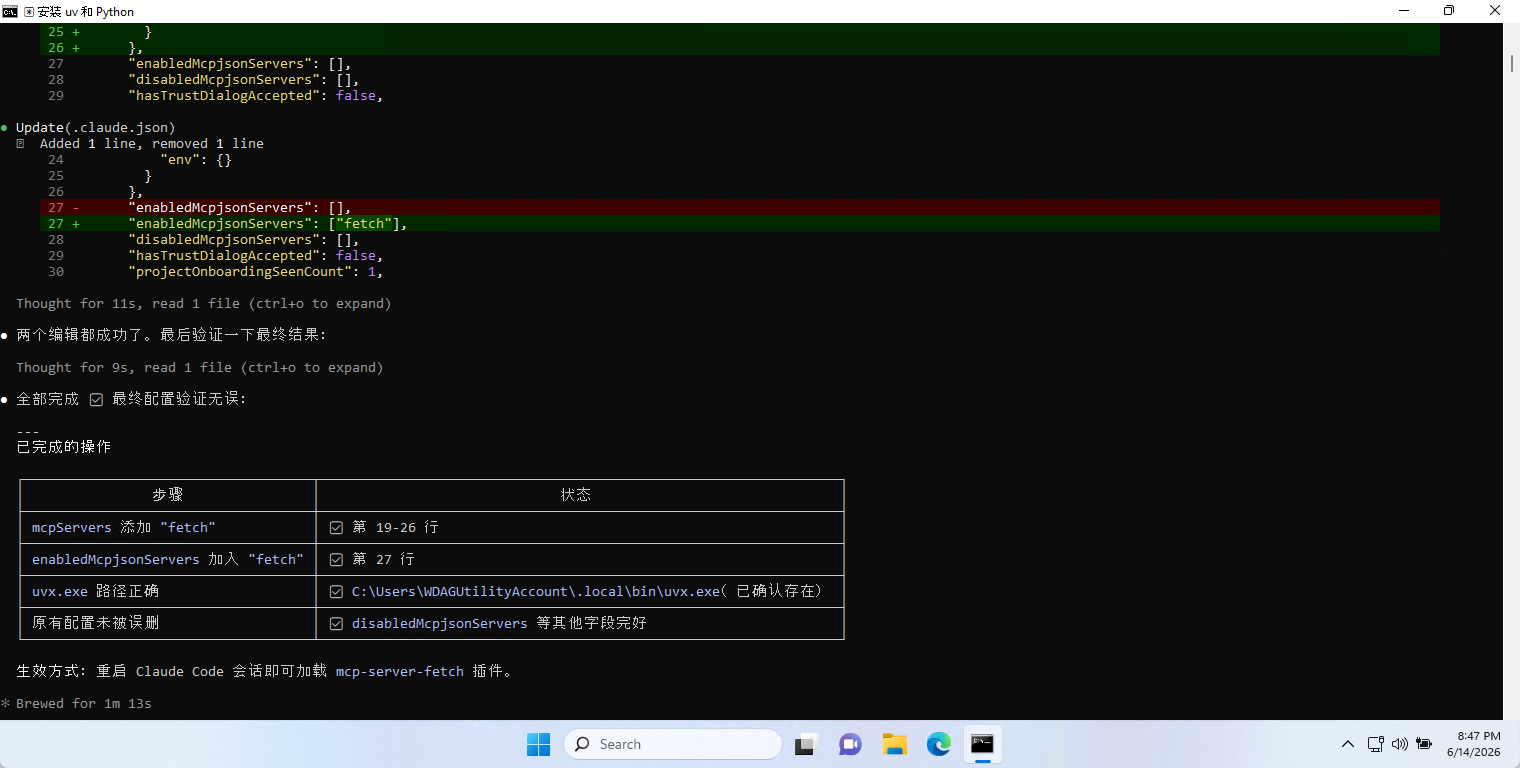Screen dimensions: 1520x768
Task: Click the added line with ["fetch"]
Action: pyautogui.click(x=740, y=223)
